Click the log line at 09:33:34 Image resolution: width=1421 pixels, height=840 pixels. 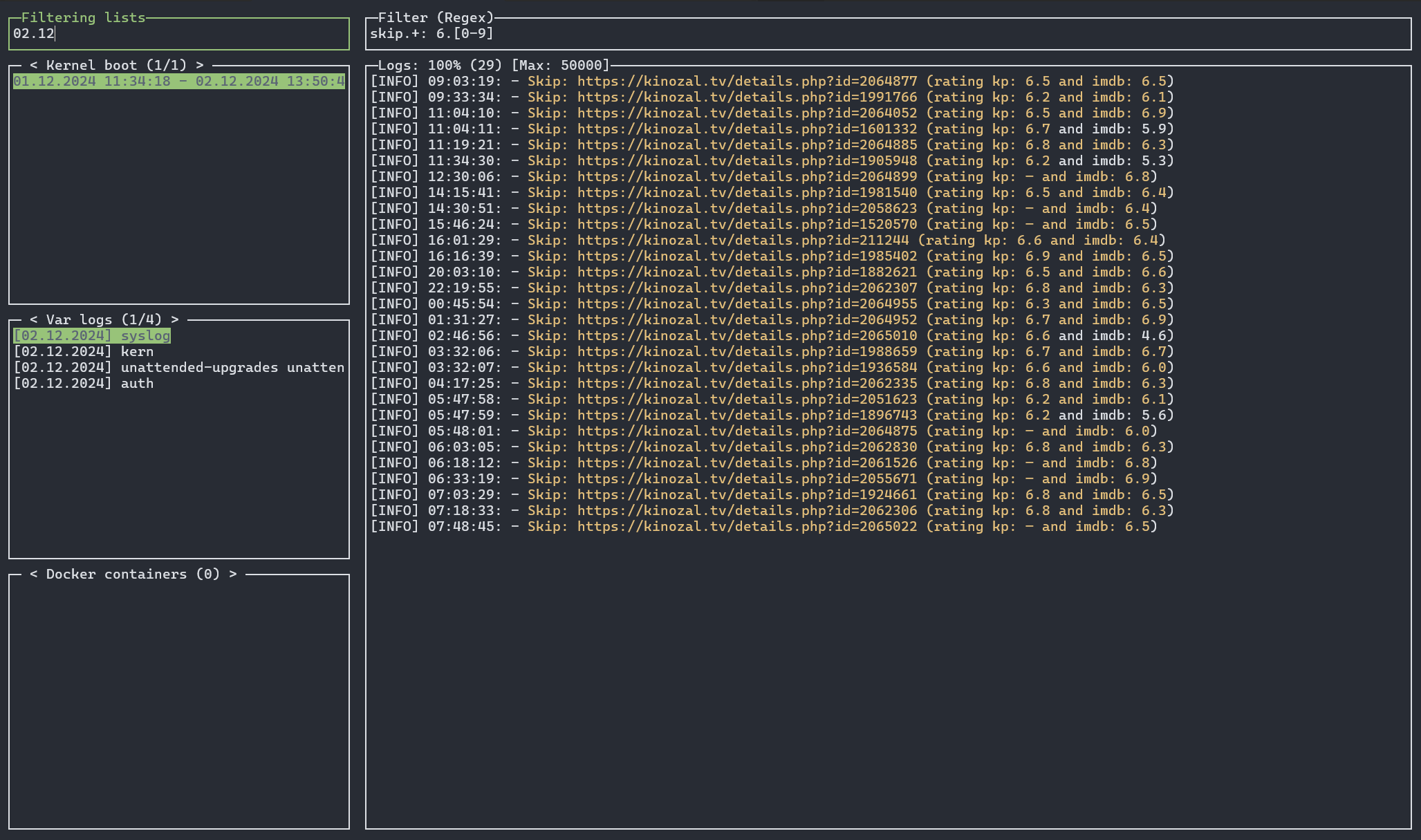pos(772,97)
